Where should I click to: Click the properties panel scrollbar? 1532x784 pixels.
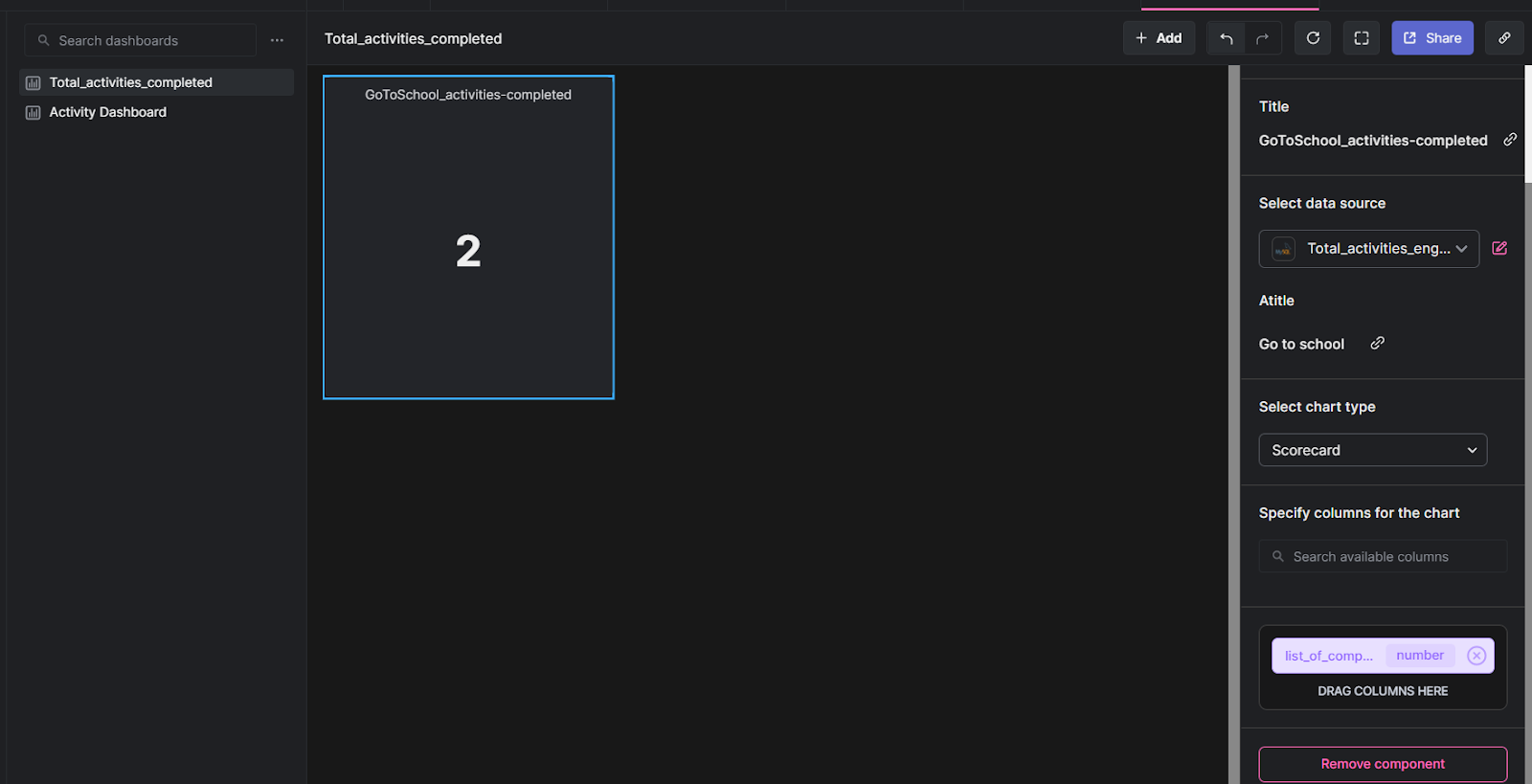click(x=1528, y=124)
